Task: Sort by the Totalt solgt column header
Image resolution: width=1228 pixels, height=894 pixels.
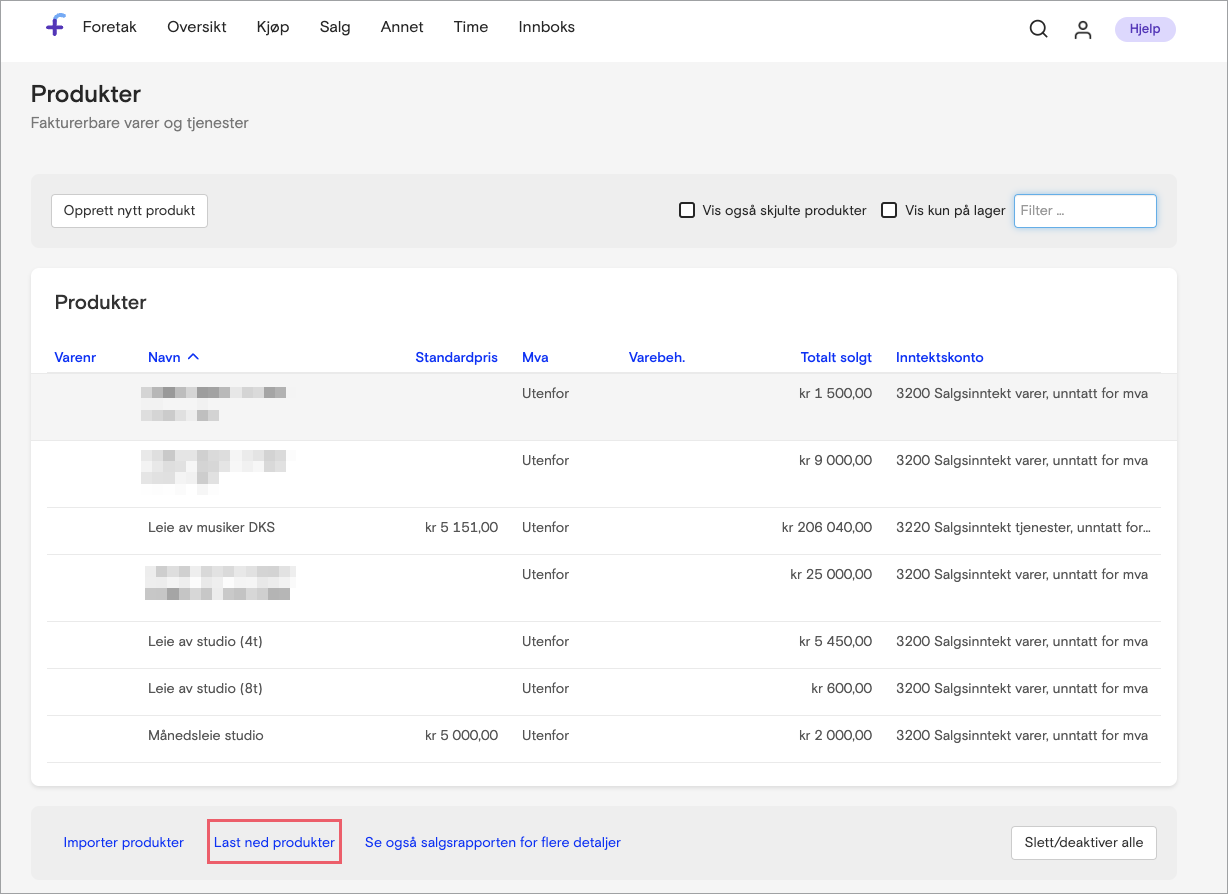Action: (x=836, y=357)
